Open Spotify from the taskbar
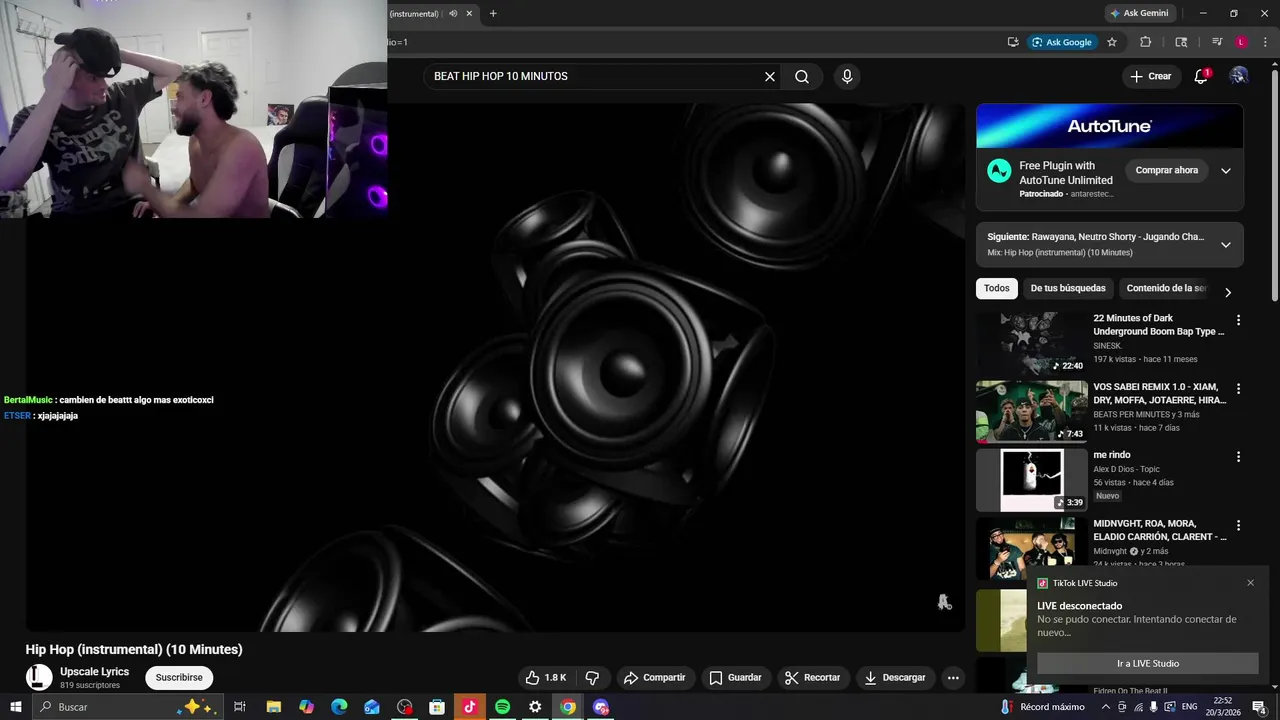Viewport: 1280px width, 720px height. click(x=503, y=707)
